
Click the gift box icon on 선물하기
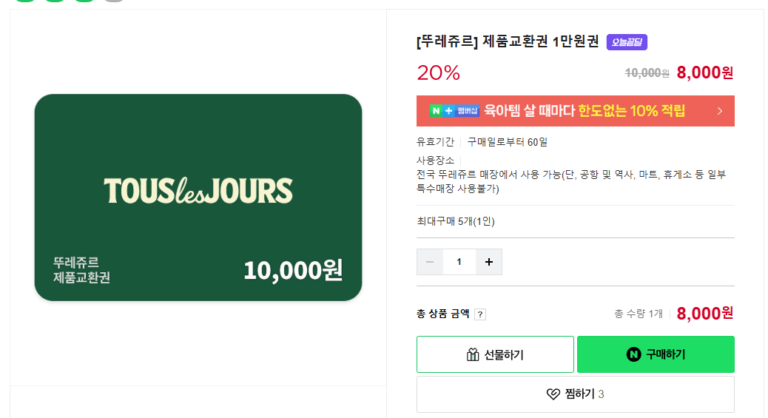(x=473, y=355)
